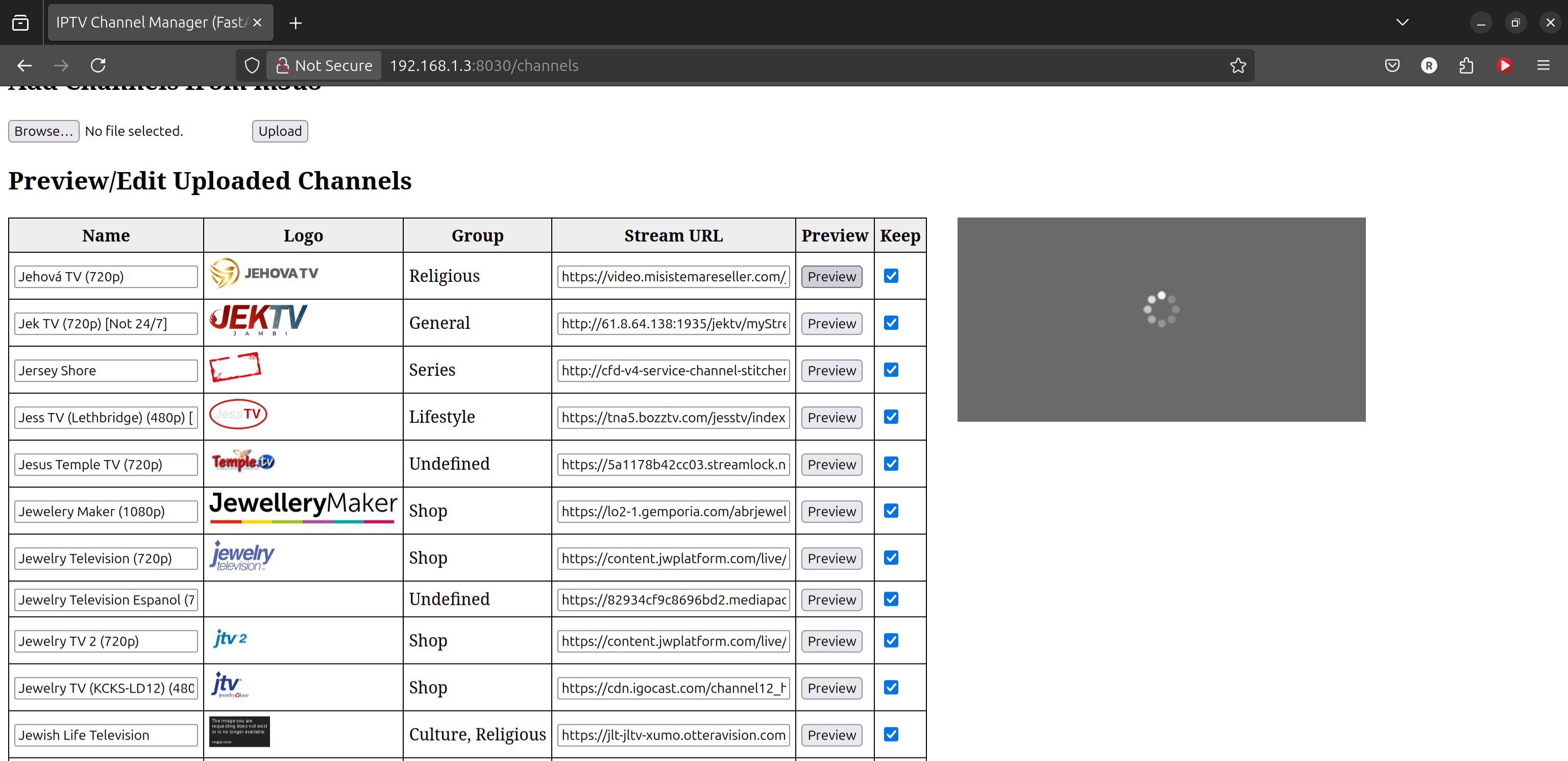Close the IPTV Channel Manager tab

coord(257,22)
